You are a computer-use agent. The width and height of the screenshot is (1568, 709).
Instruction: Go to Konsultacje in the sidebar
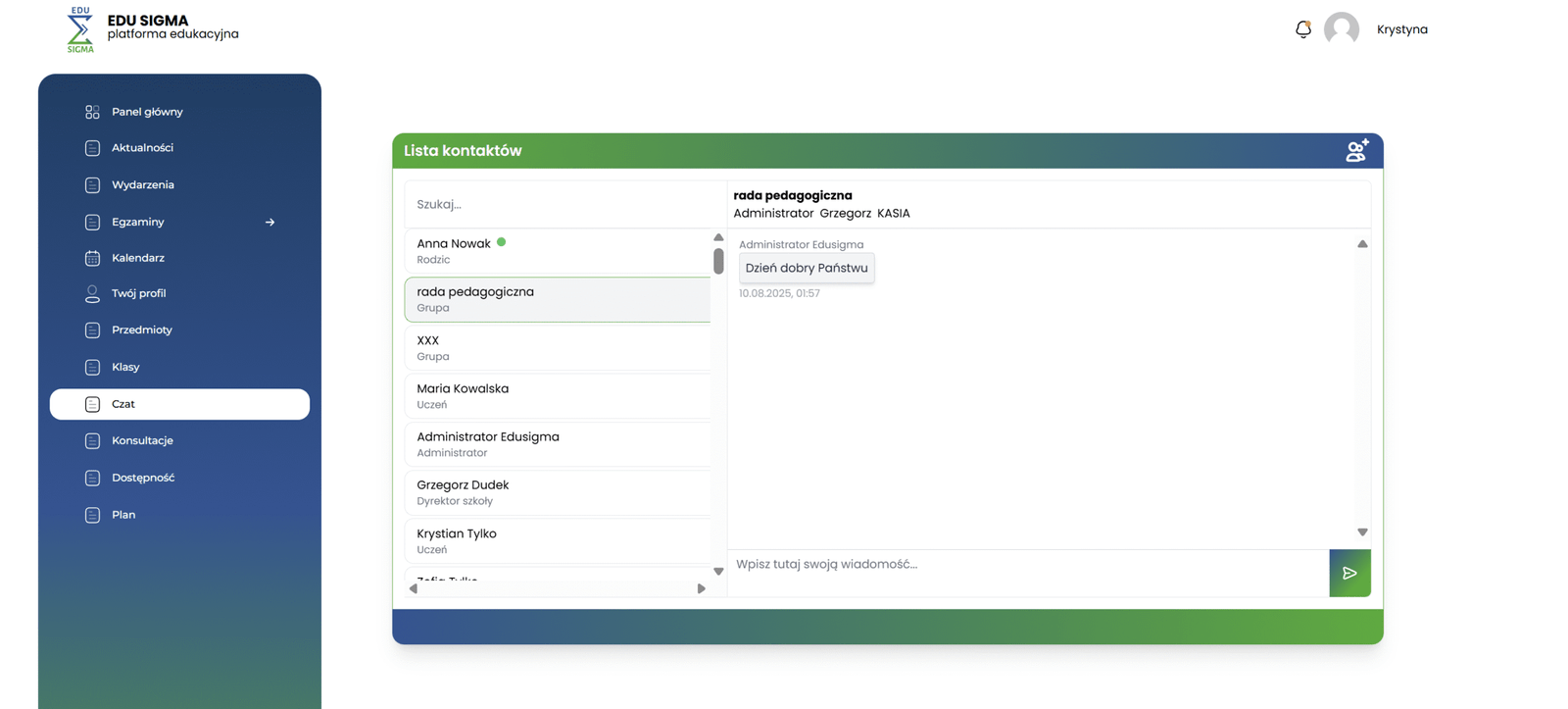coord(142,441)
